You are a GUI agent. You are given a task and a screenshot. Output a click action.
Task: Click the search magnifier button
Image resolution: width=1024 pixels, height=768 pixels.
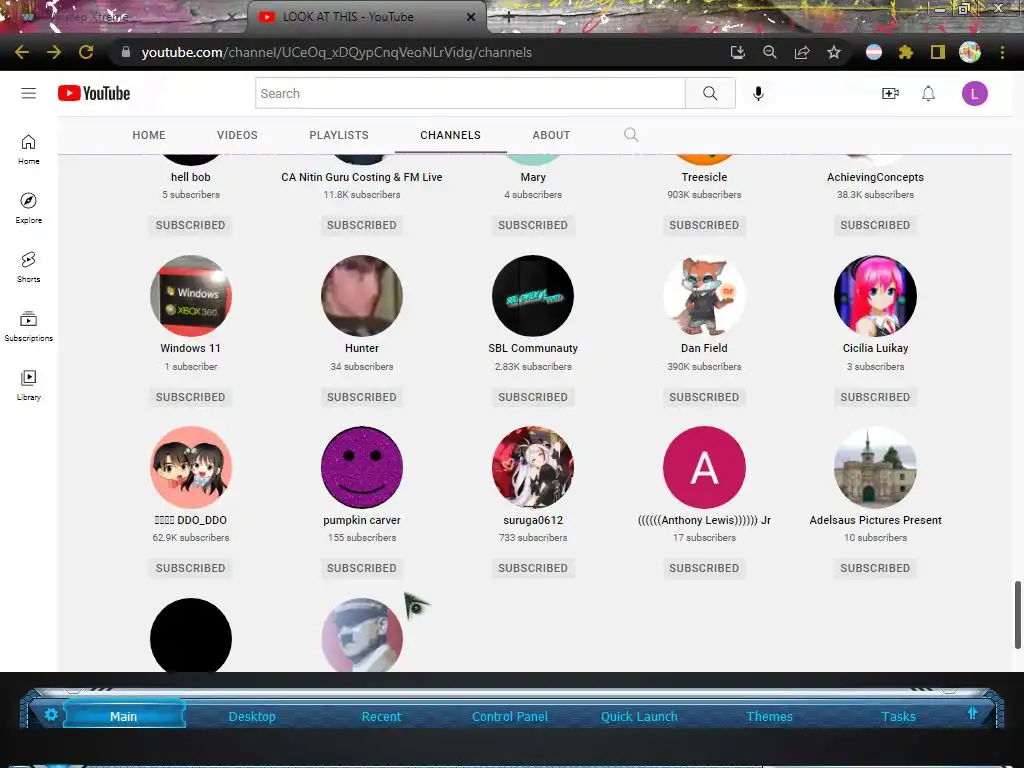coord(710,93)
